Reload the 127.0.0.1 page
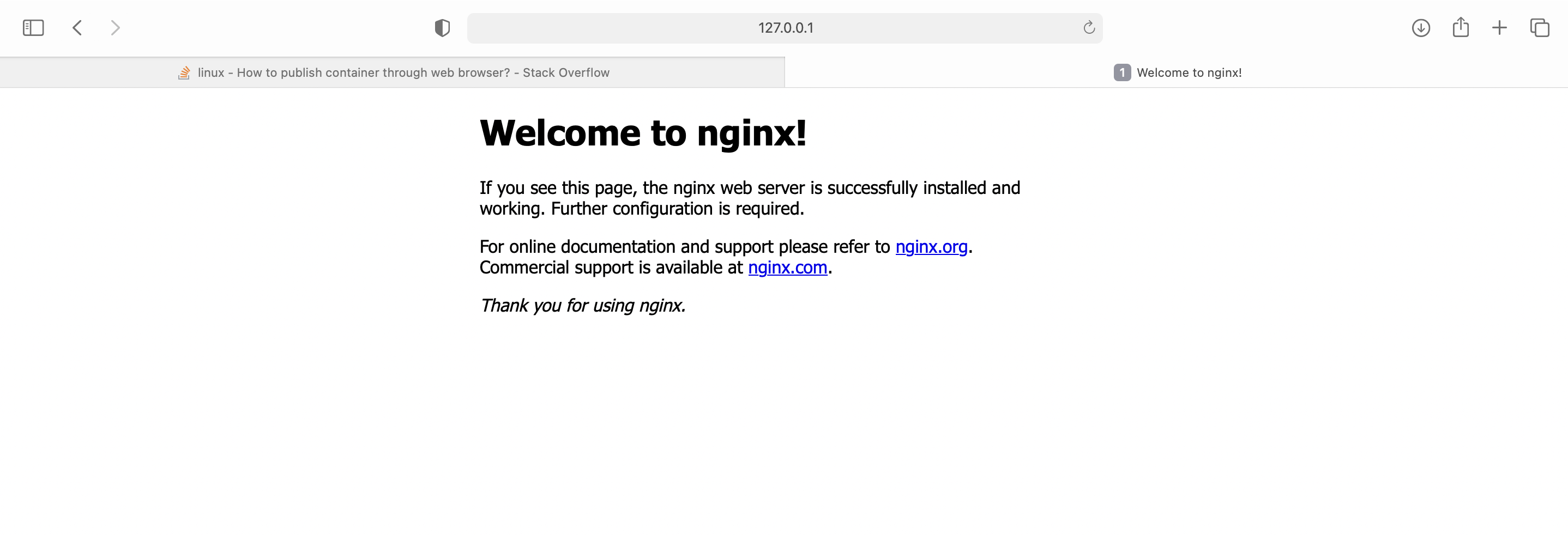This screenshot has width=1568, height=535. [1089, 27]
